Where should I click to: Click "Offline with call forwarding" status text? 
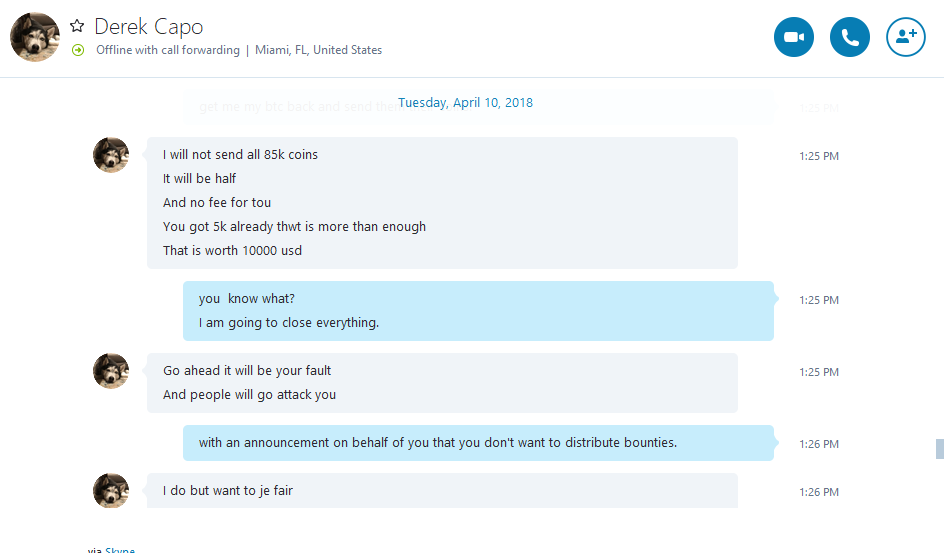[168, 50]
